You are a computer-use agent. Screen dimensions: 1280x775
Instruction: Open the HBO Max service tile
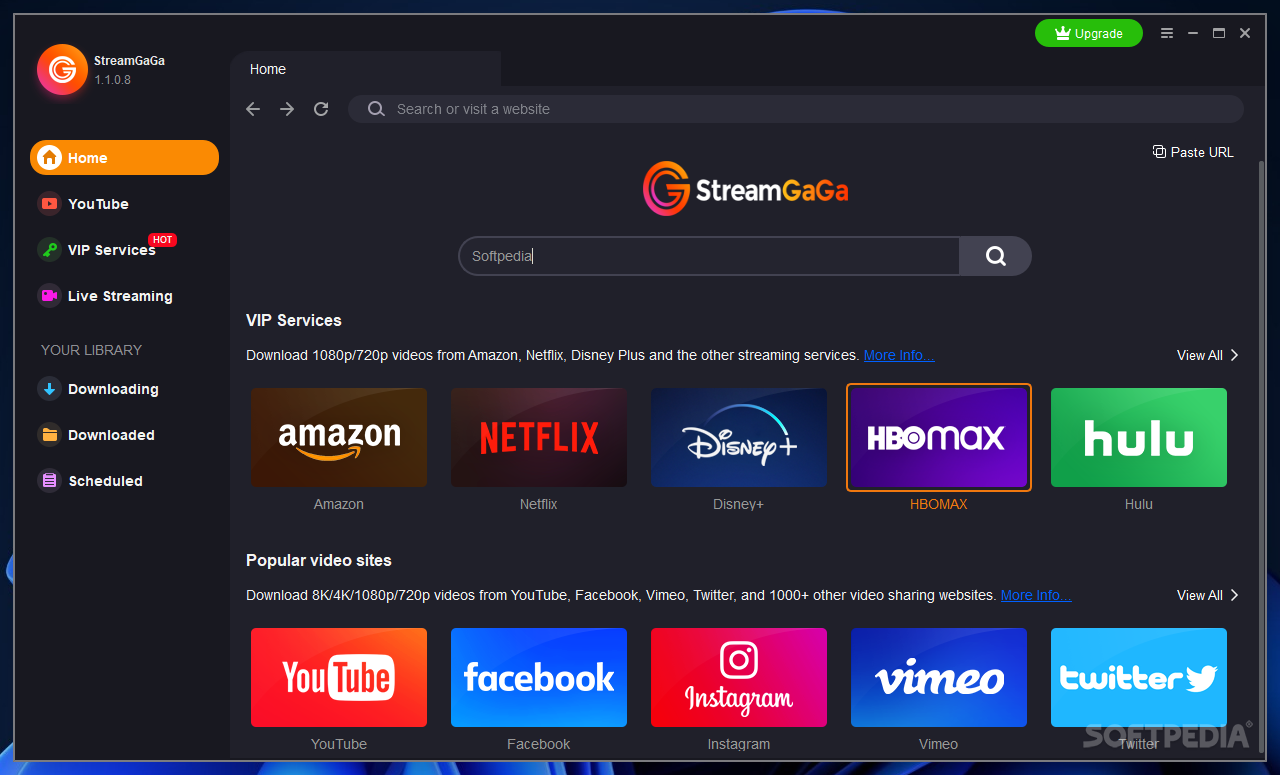tap(939, 438)
